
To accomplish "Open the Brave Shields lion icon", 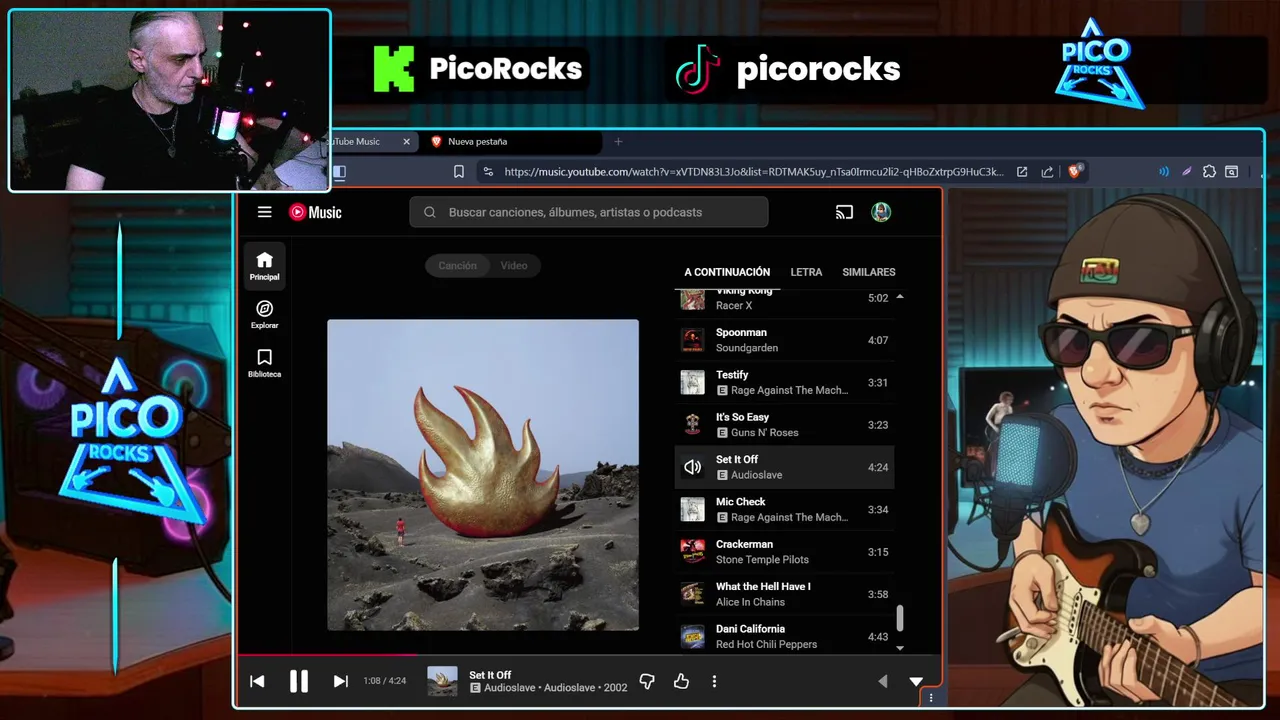I will (1074, 171).
